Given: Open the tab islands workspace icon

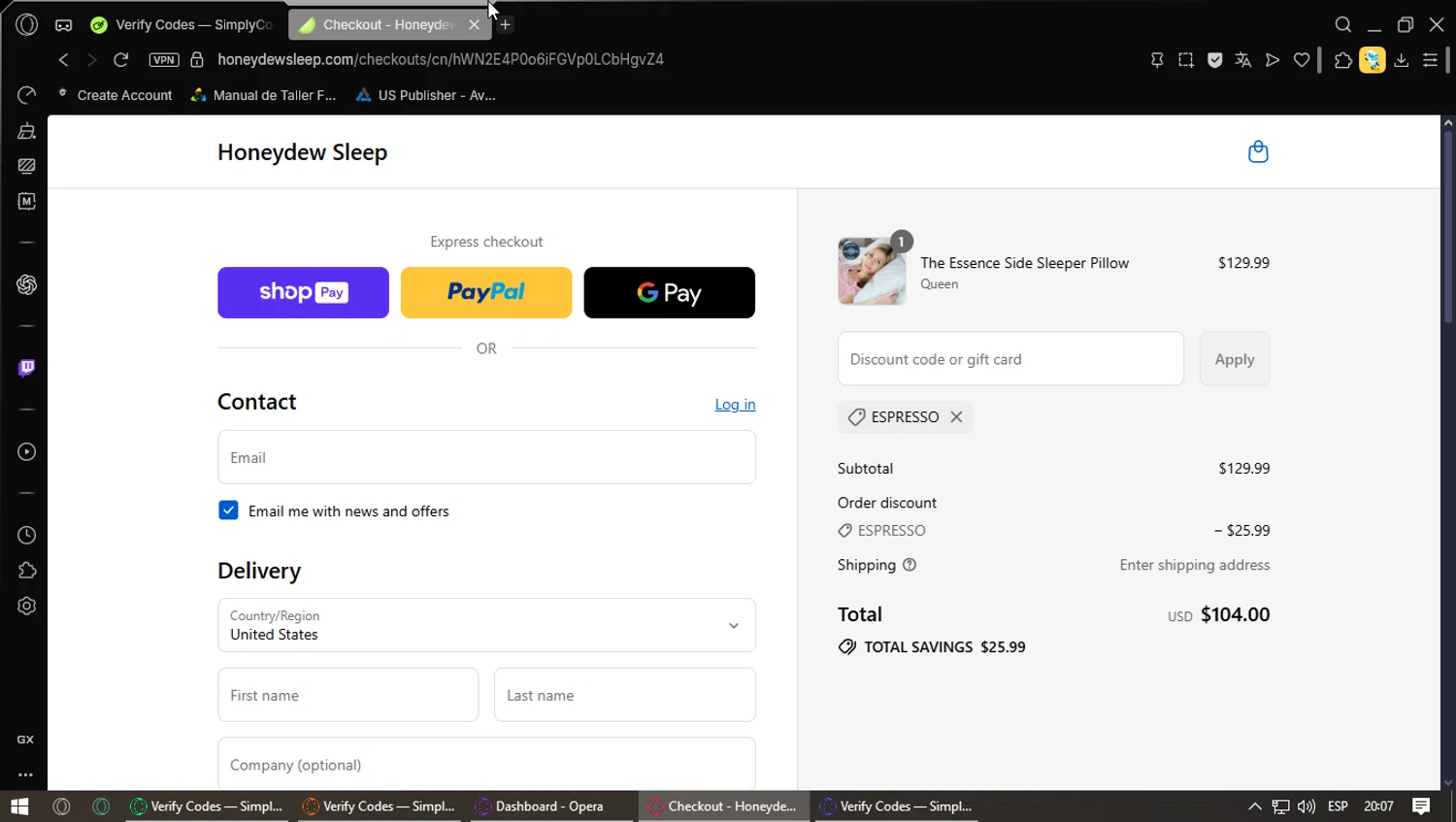Looking at the screenshot, I should [64, 25].
